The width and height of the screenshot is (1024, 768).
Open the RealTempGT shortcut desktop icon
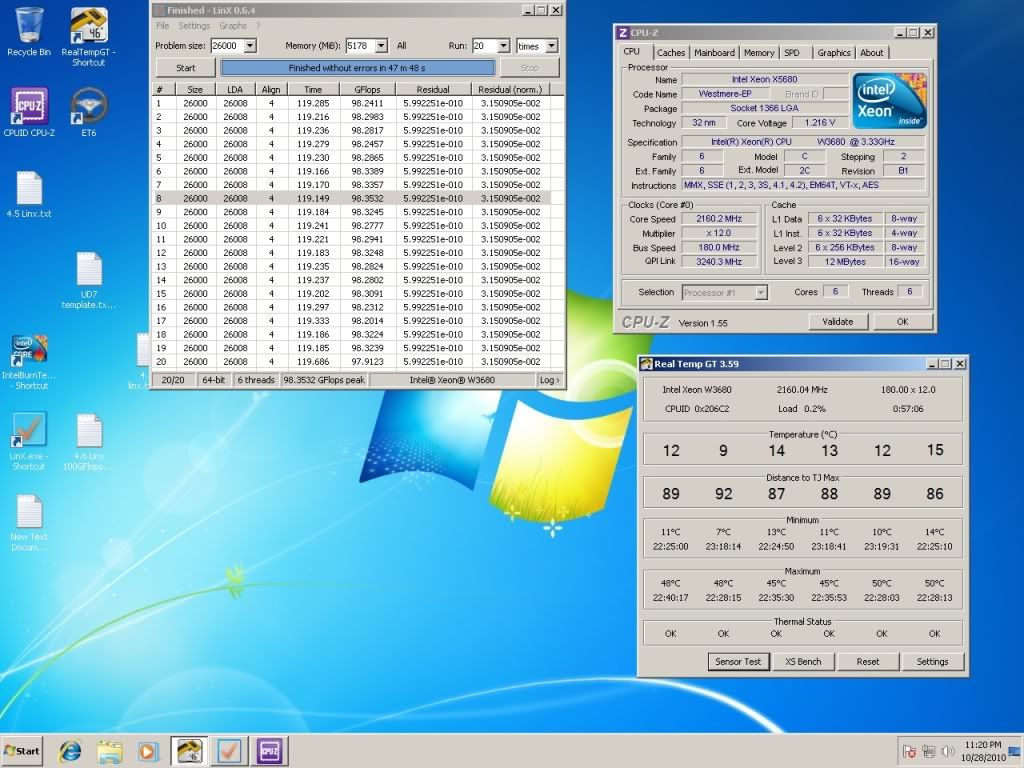tap(89, 37)
